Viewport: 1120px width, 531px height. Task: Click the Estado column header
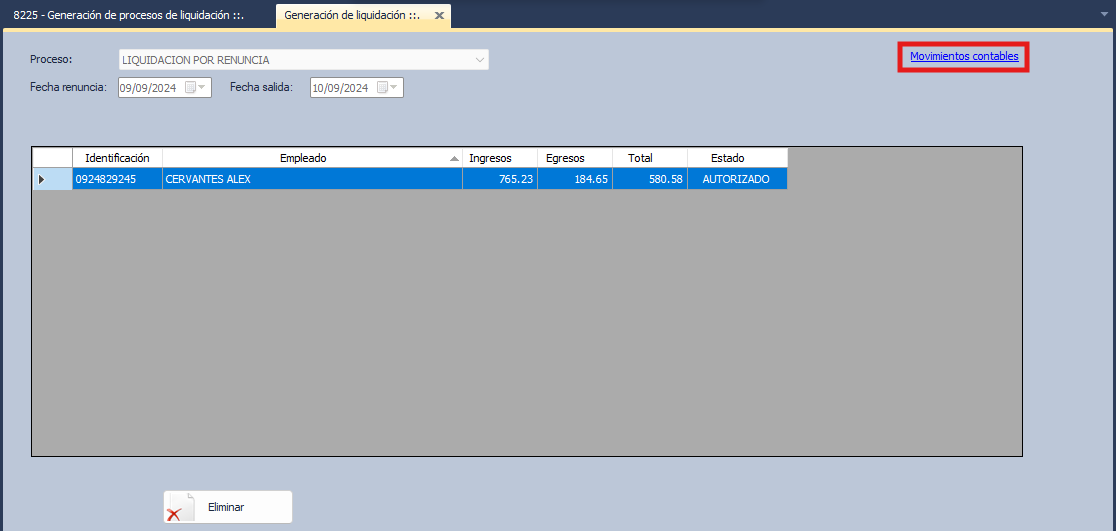(x=727, y=158)
